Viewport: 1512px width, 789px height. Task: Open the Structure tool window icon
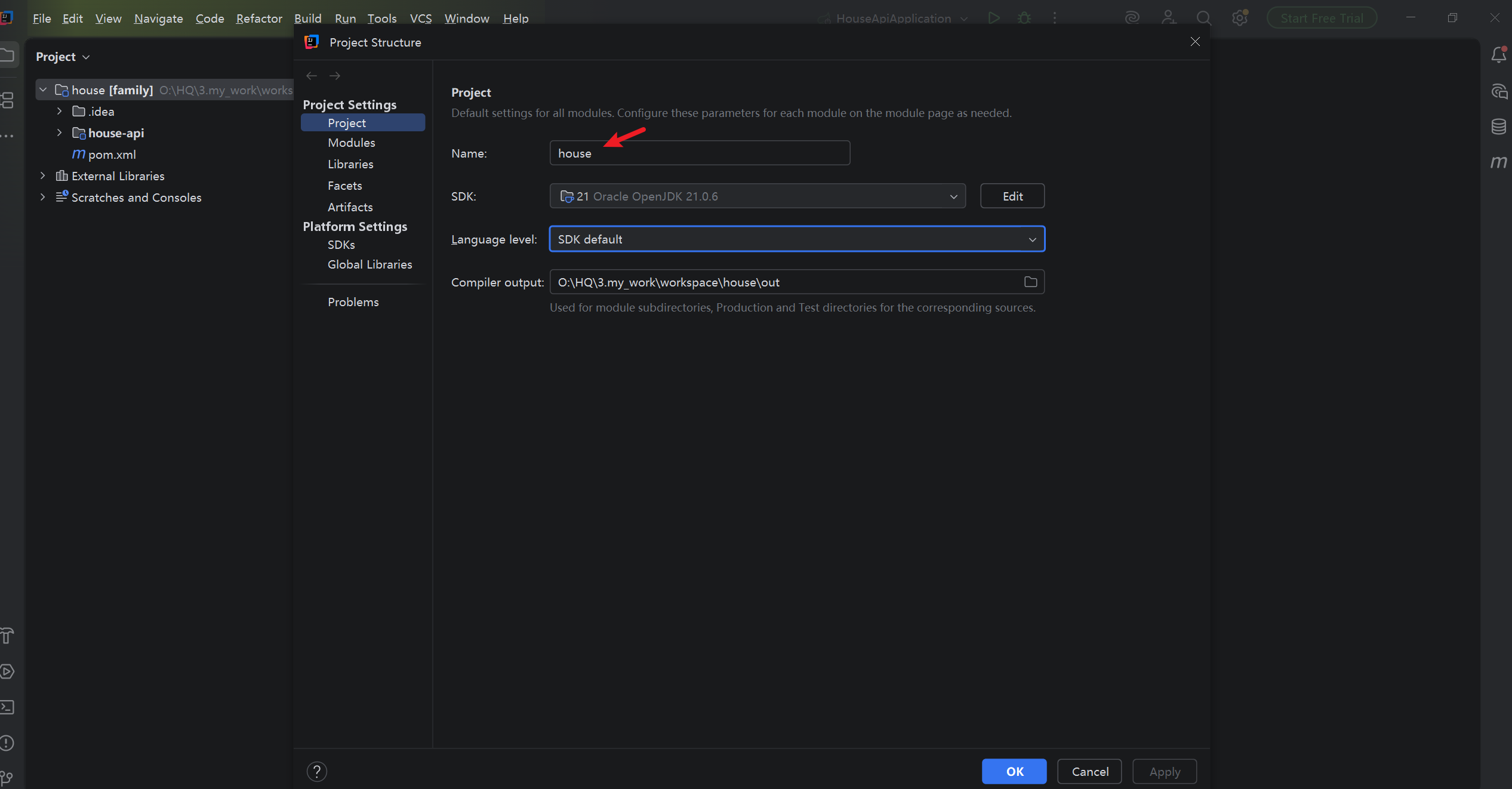pyautogui.click(x=7, y=100)
